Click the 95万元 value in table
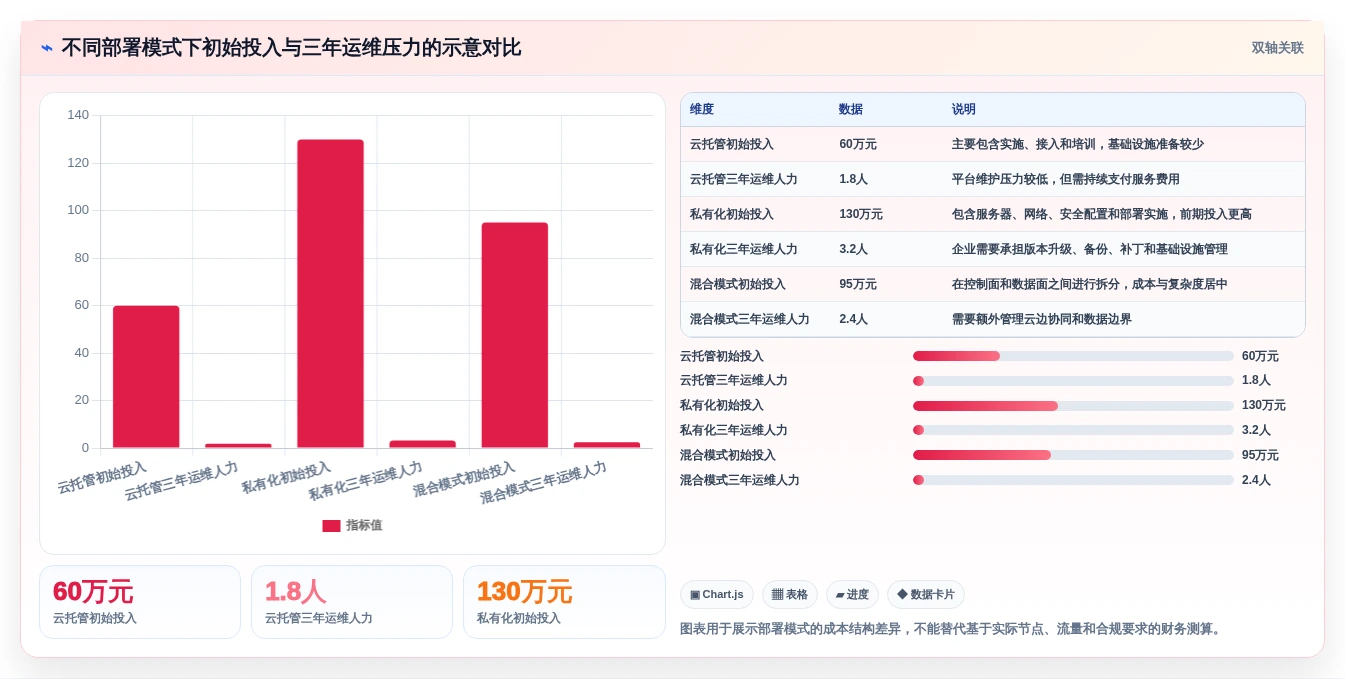Viewport: 1345px width, 679px height. [858, 285]
